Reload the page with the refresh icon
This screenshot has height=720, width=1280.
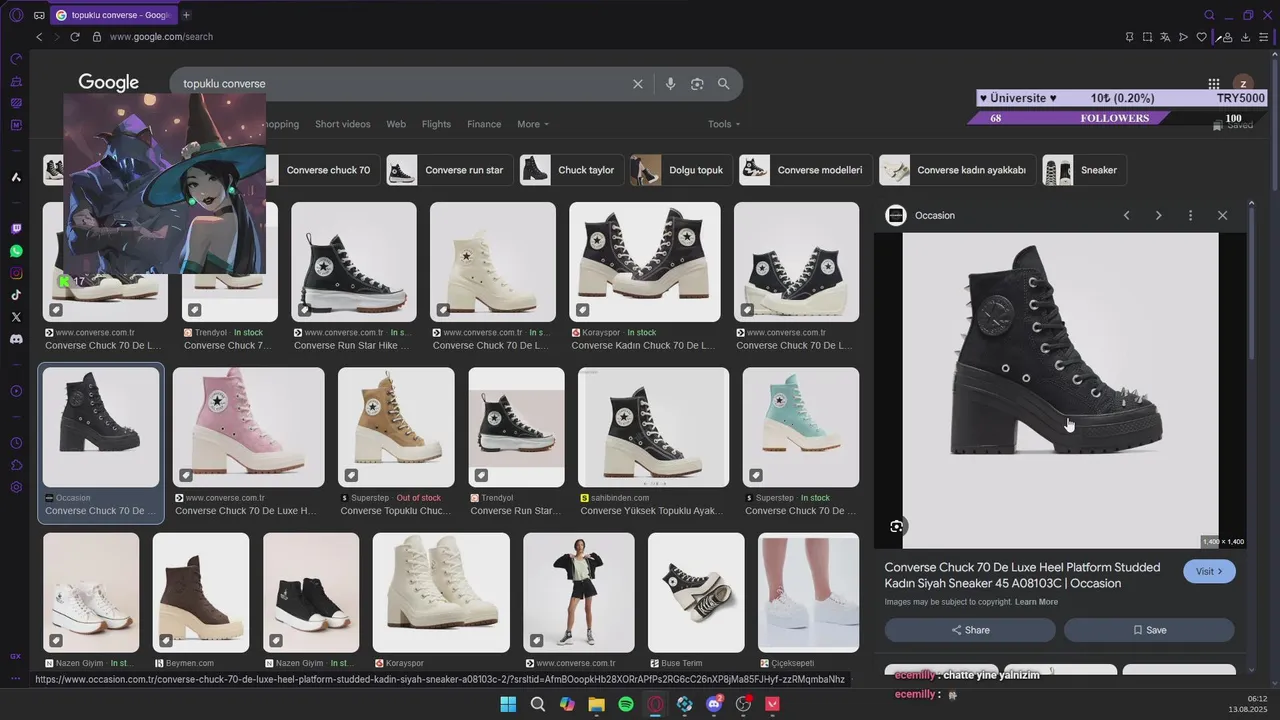click(x=75, y=37)
